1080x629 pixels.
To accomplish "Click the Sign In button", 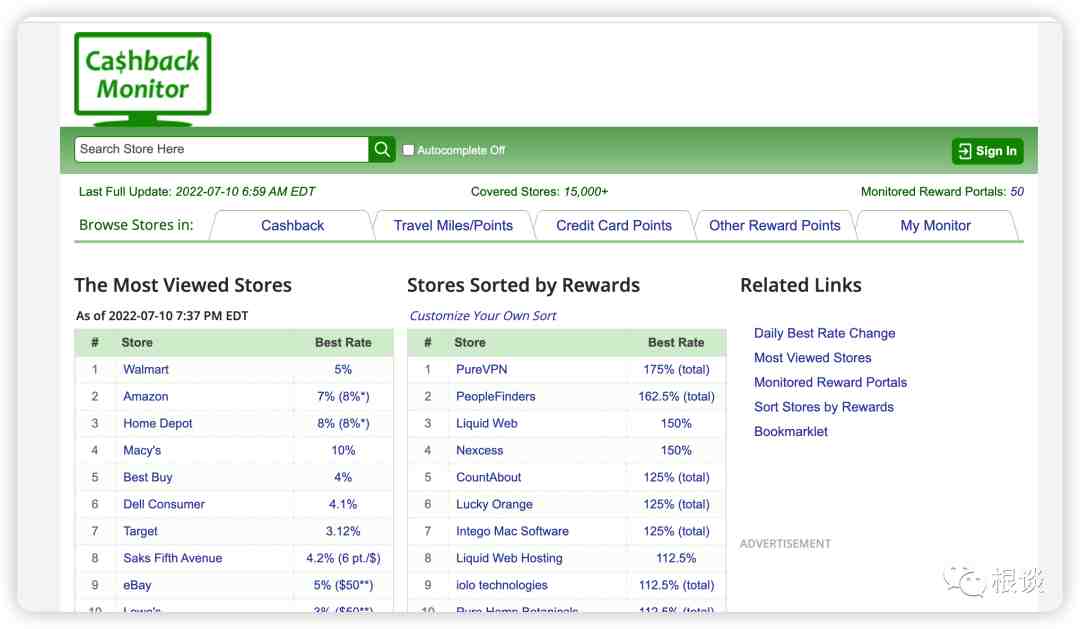I will point(988,151).
